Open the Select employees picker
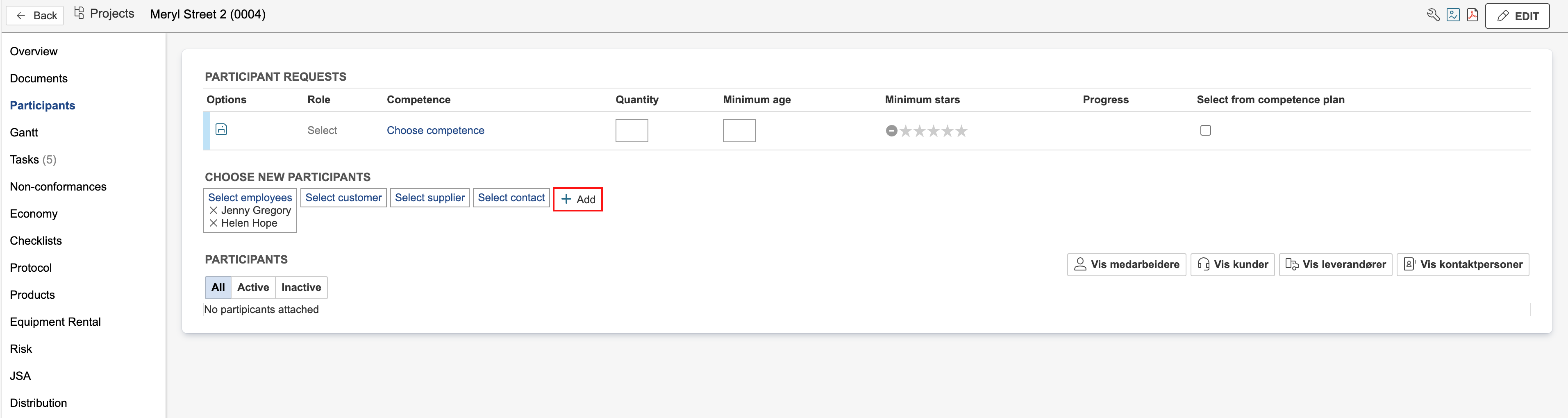 [250, 198]
